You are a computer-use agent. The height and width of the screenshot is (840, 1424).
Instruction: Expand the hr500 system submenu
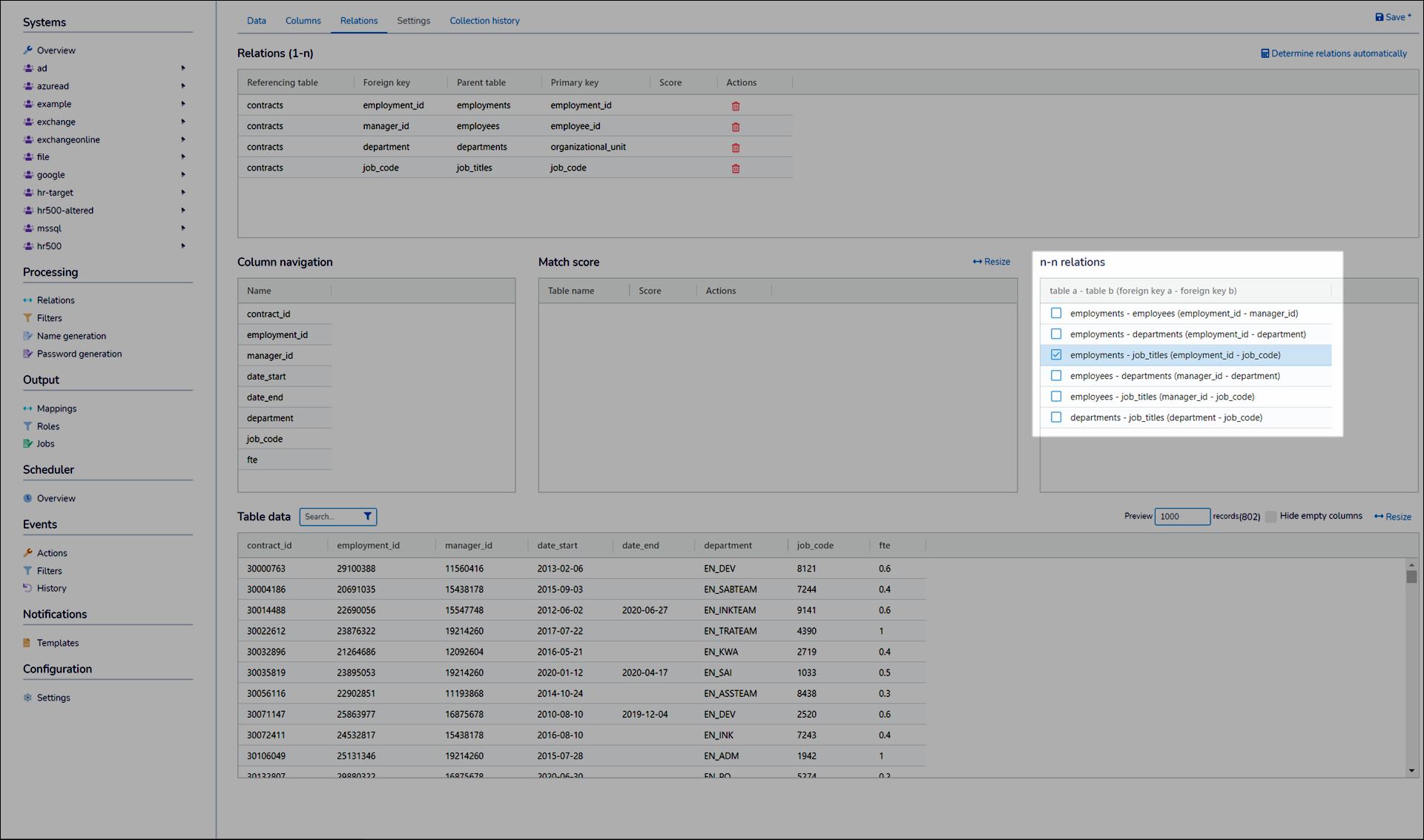(x=183, y=246)
